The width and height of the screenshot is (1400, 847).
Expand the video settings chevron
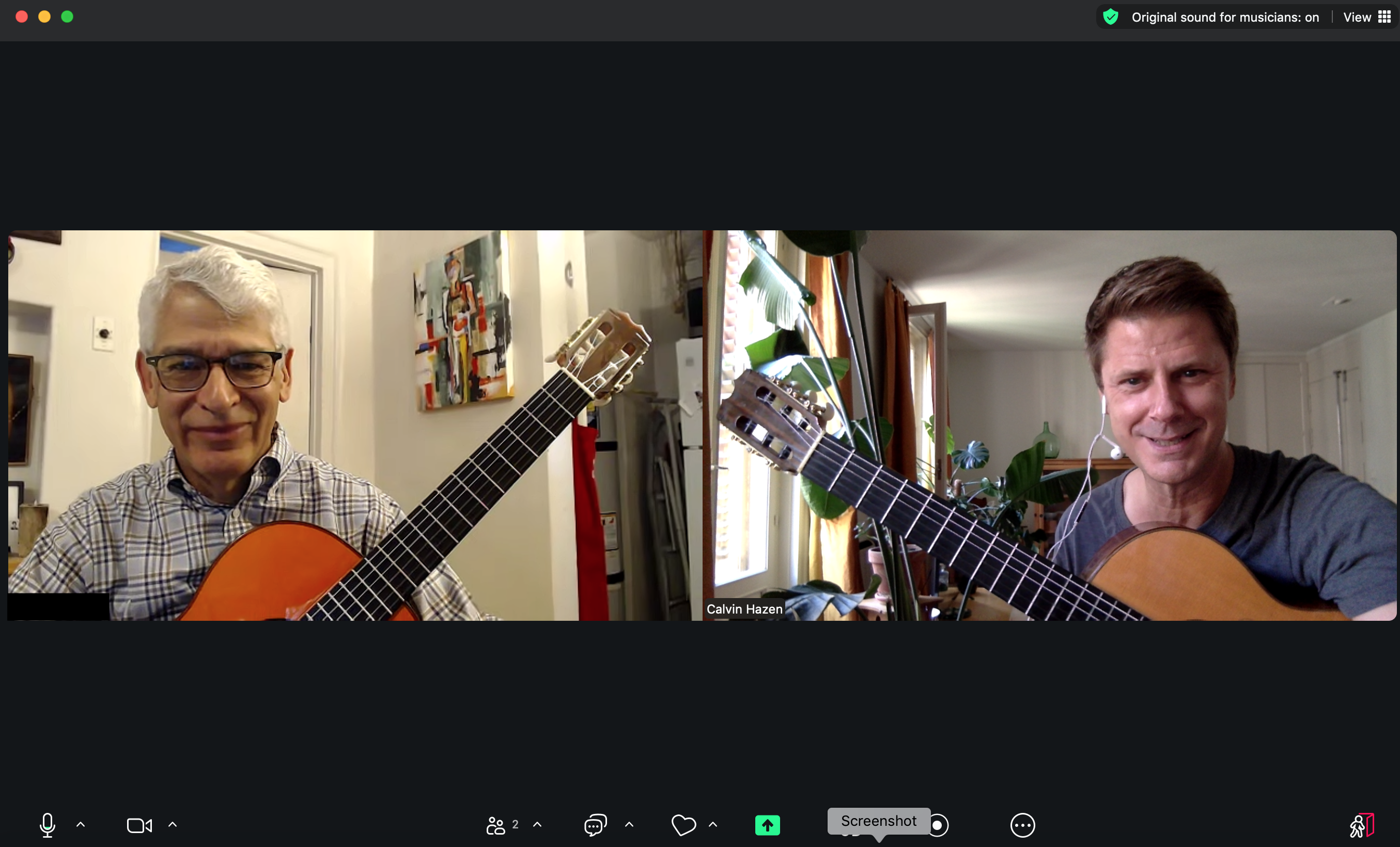(173, 825)
